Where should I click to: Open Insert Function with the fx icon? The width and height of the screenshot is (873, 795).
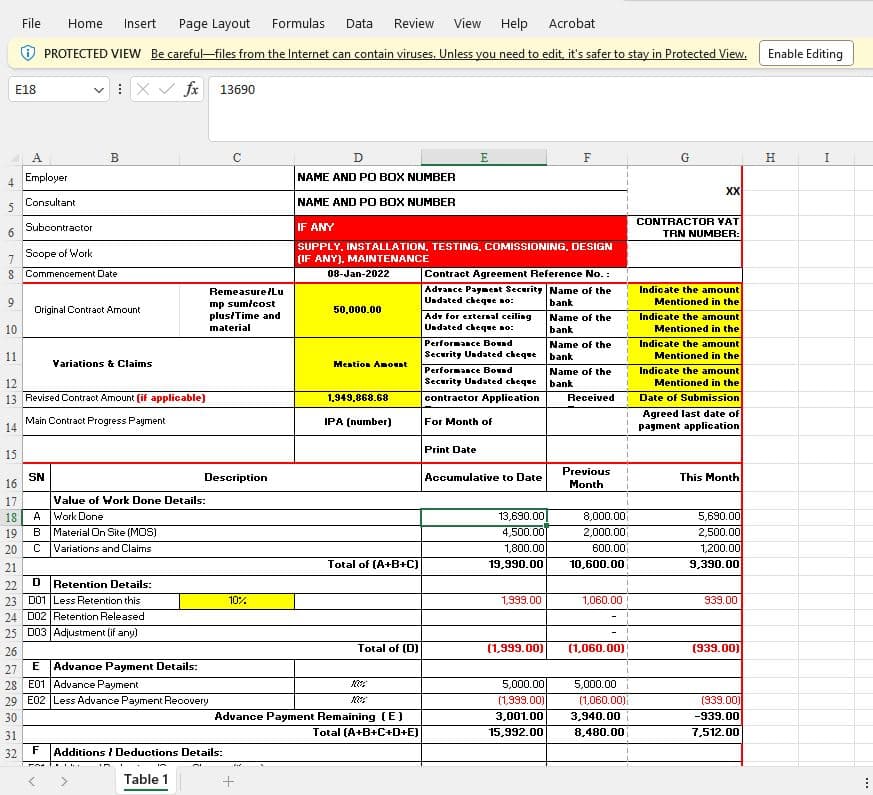pyautogui.click(x=191, y=89)
